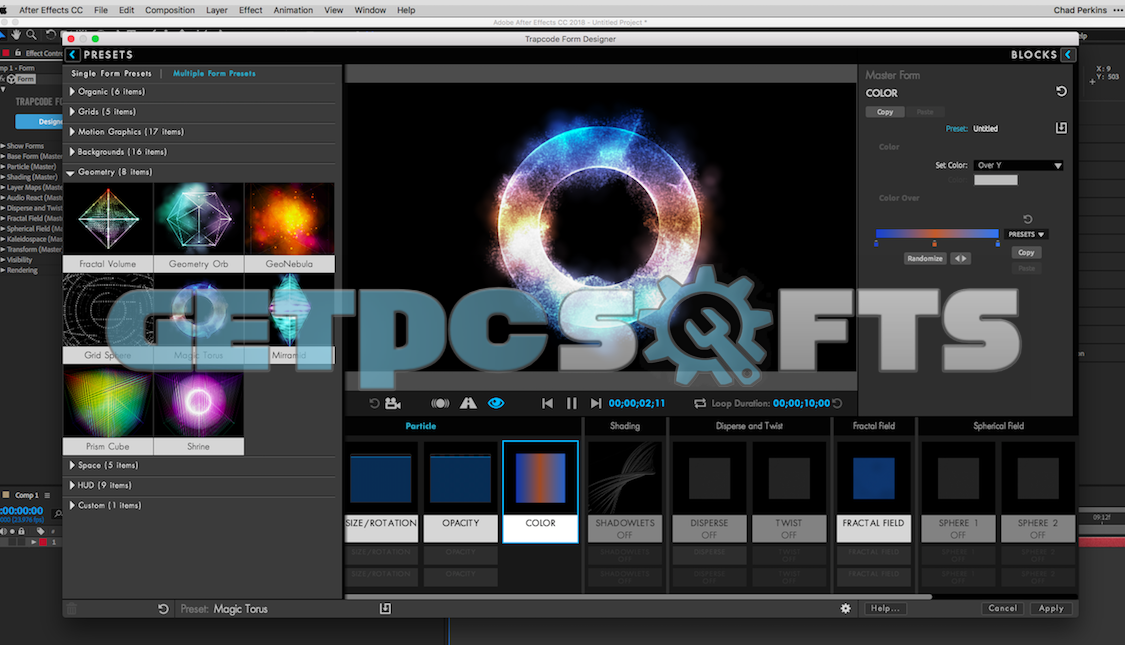Click the Help button
The image size is (1125, 645).
(885, 608)
